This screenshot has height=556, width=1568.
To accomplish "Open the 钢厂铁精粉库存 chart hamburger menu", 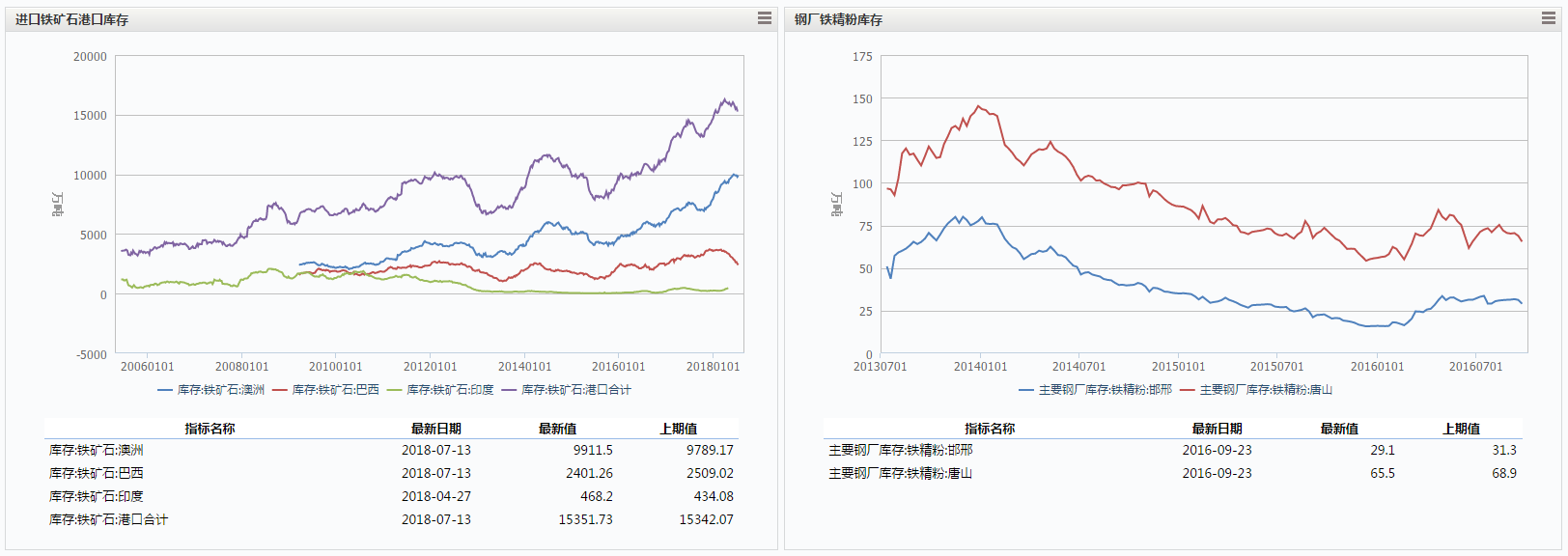I will click(x=1549, y=18).
